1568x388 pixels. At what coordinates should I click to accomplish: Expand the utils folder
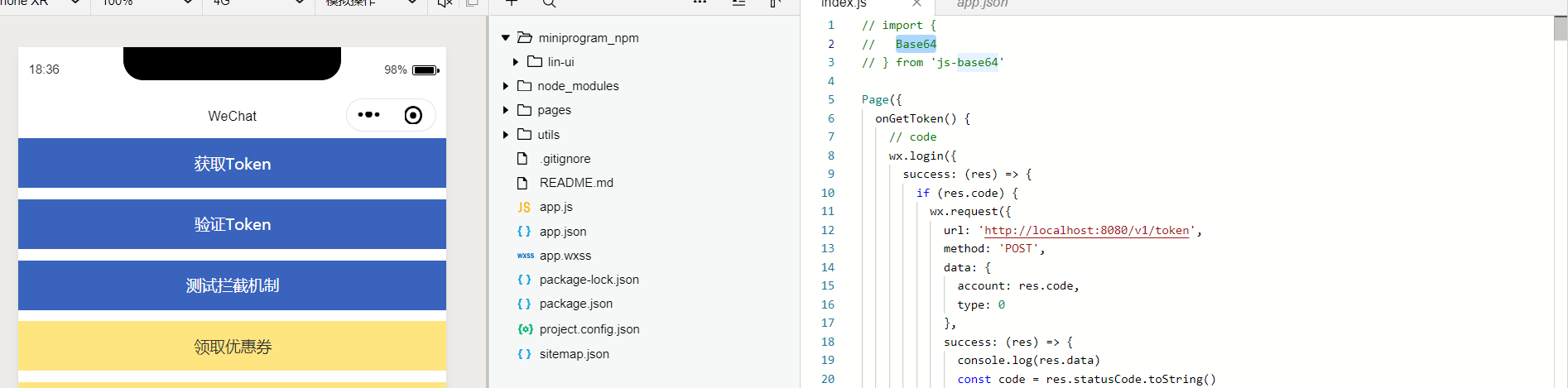[505, 135]
